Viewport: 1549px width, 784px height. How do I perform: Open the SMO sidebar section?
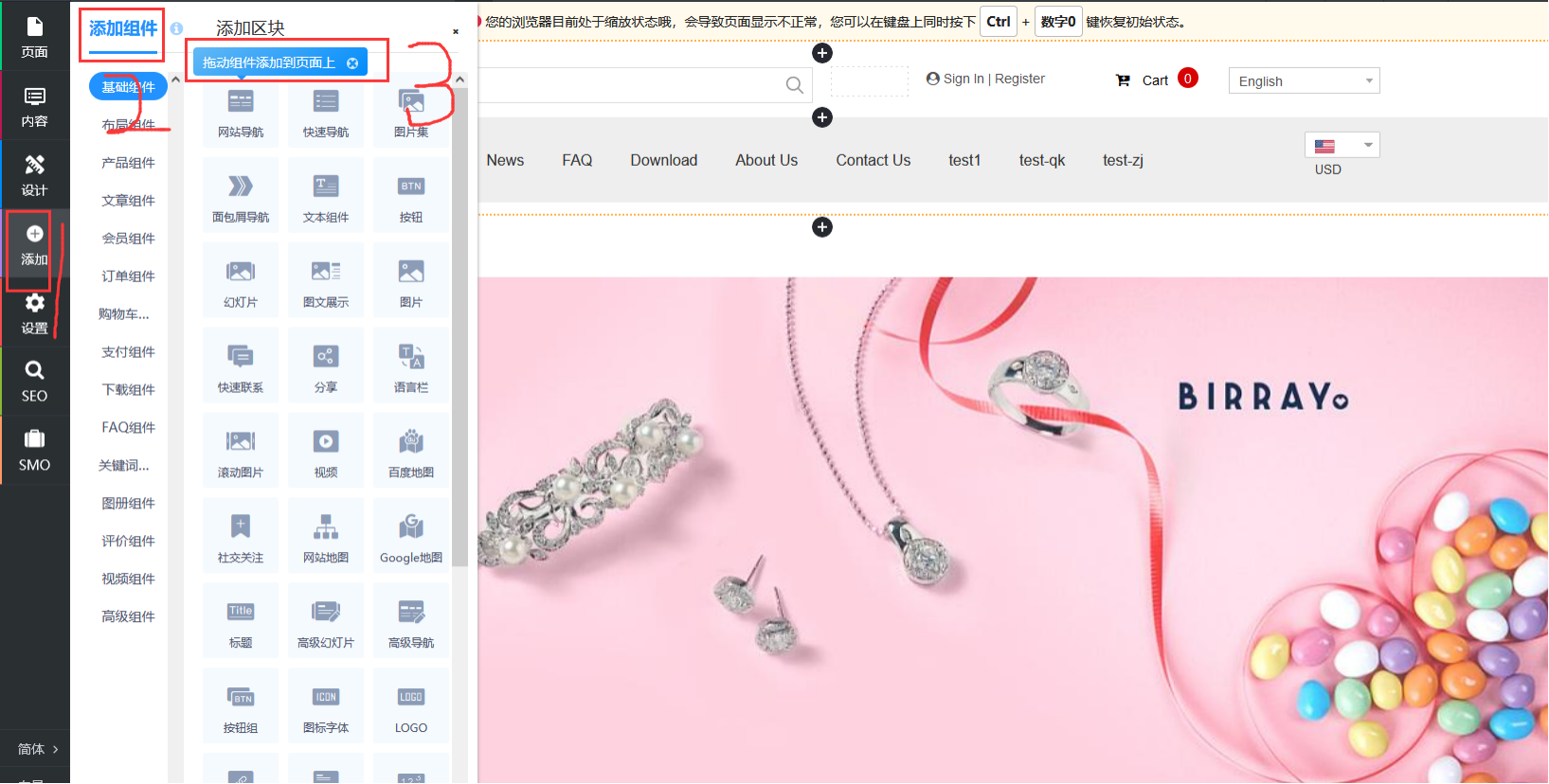coord(34,451)
